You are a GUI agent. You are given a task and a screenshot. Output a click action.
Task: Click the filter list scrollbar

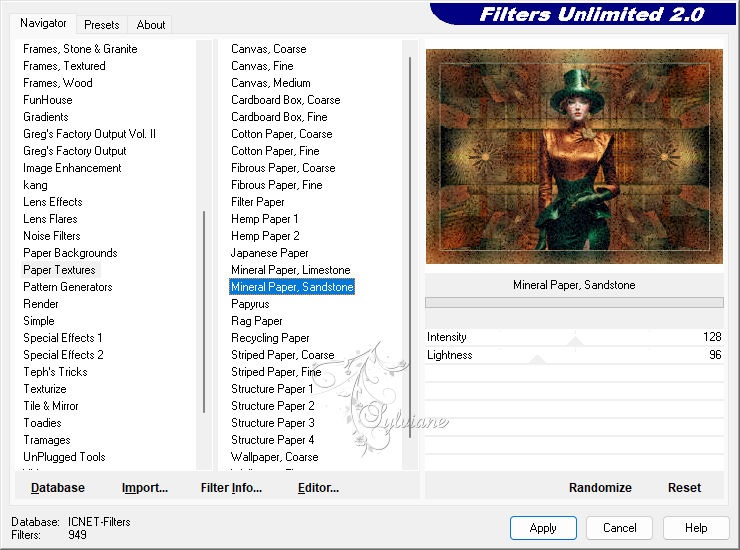click(x=410, y=247)
